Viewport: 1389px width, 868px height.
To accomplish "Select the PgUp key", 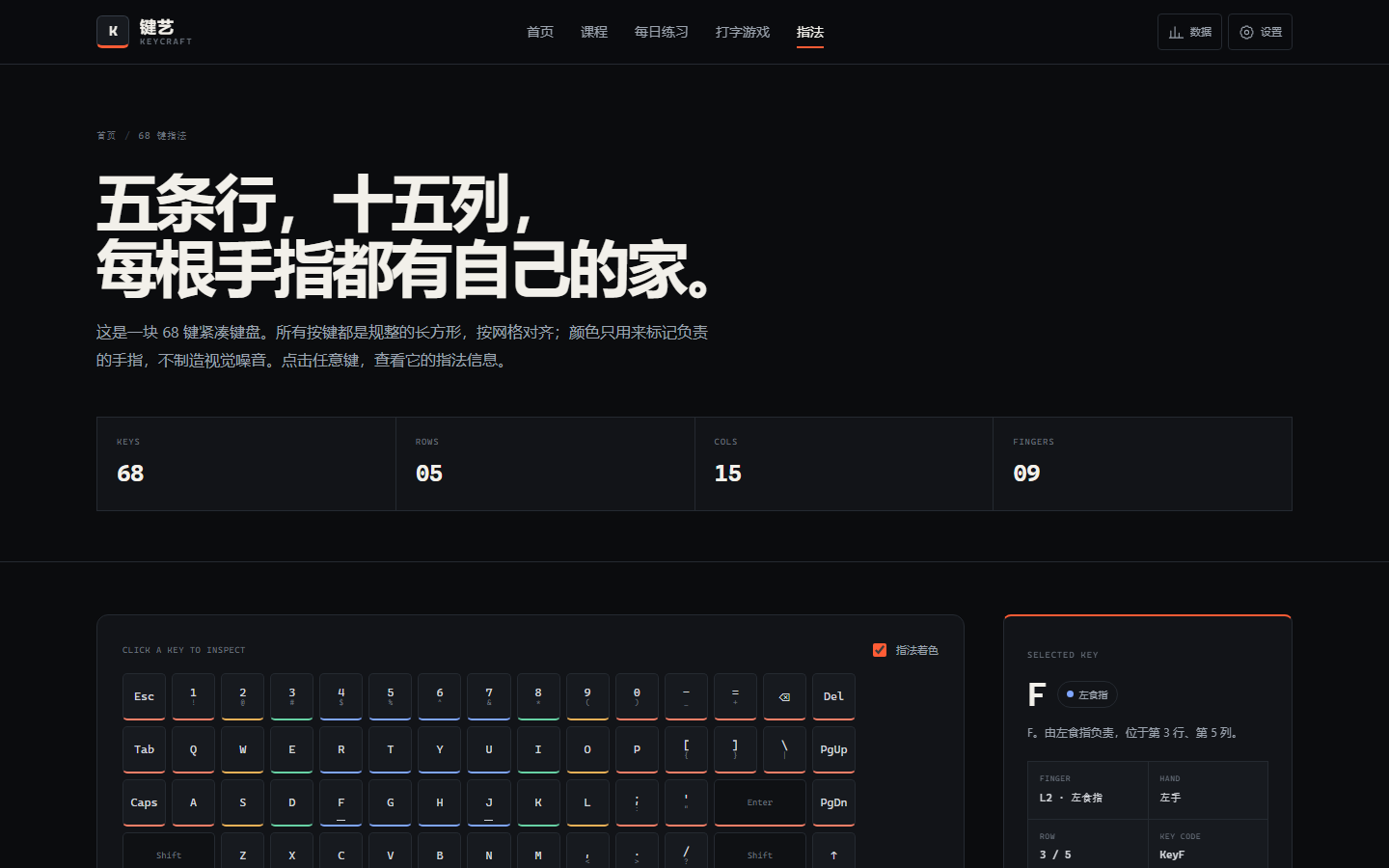I will pyautogui.click(x=833, y=749).
